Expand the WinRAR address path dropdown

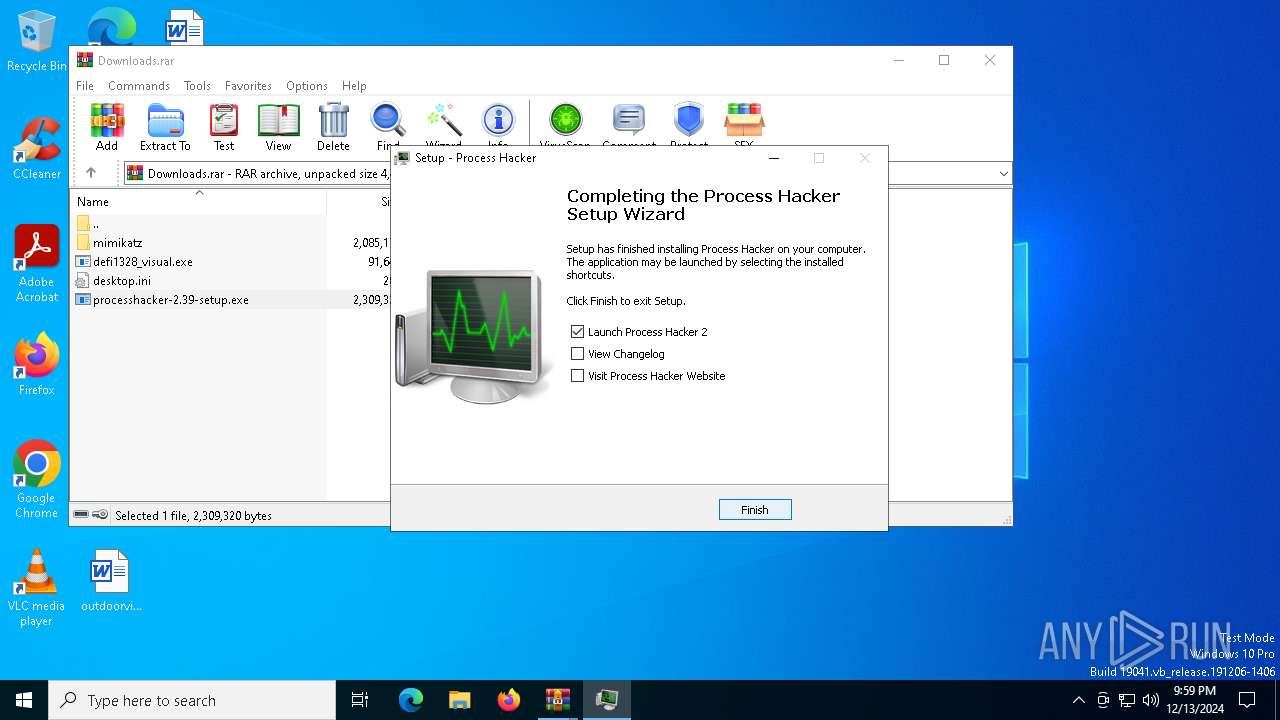(1003, 174)
